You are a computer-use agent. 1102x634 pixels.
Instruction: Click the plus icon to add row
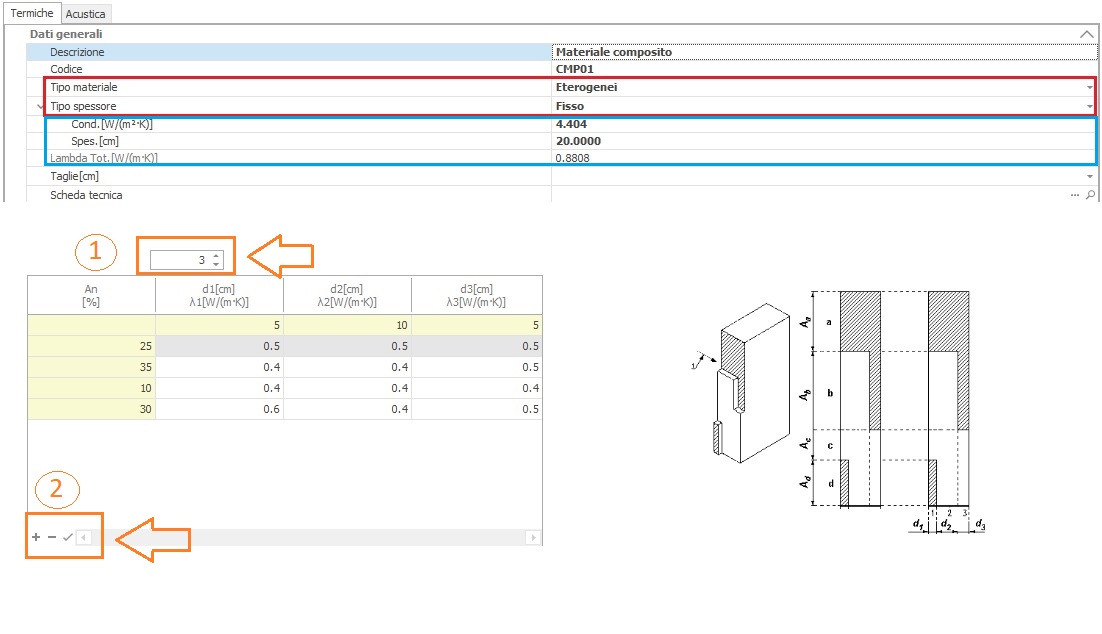coord(36,537)
